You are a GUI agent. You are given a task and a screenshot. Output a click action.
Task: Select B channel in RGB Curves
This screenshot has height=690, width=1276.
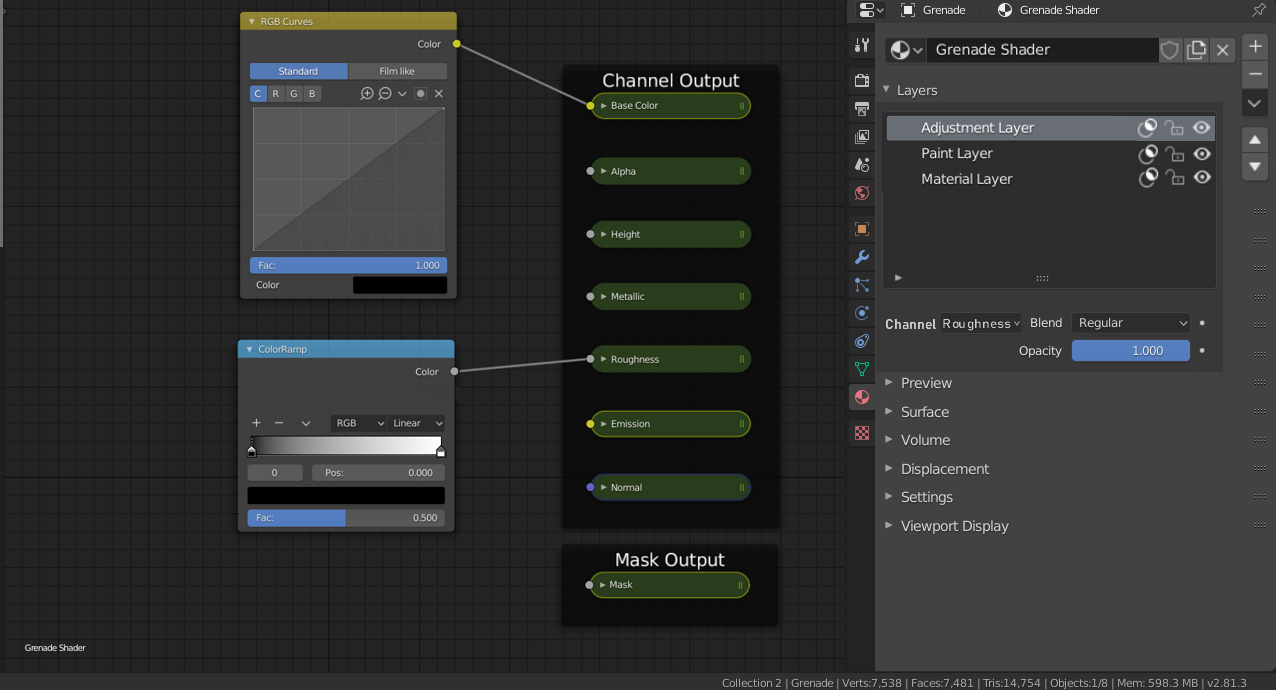[312, 93]
